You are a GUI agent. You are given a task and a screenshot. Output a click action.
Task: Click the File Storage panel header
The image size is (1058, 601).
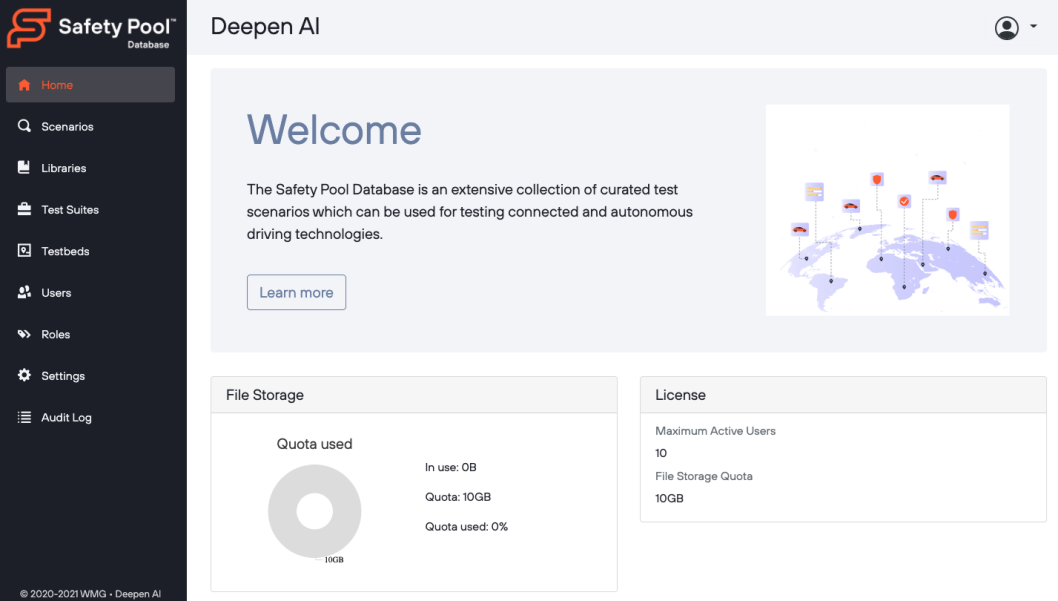[x=414, y=395]
